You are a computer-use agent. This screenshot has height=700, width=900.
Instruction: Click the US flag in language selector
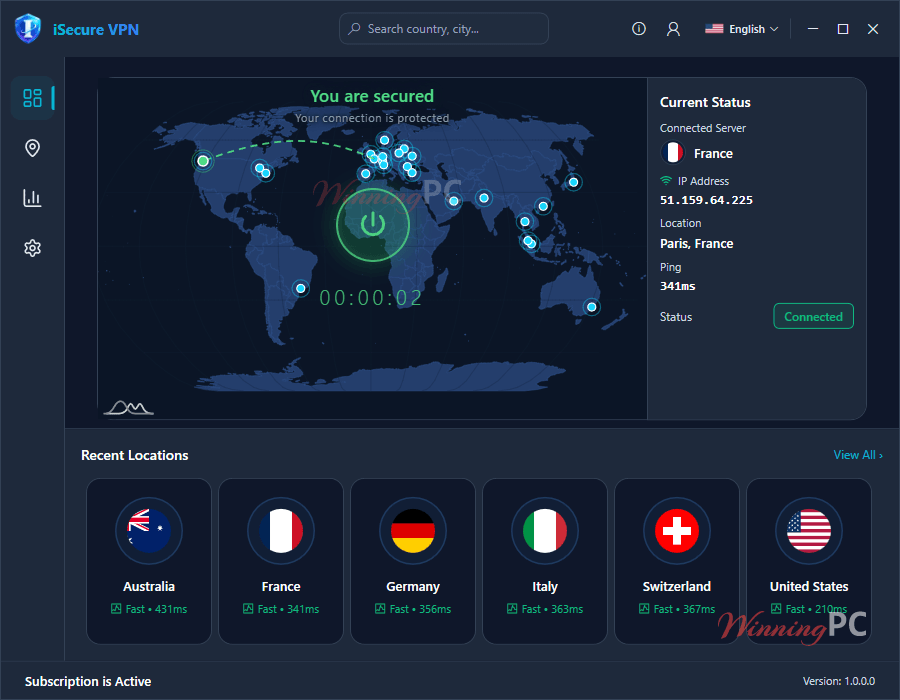click(x=714, y=29)
